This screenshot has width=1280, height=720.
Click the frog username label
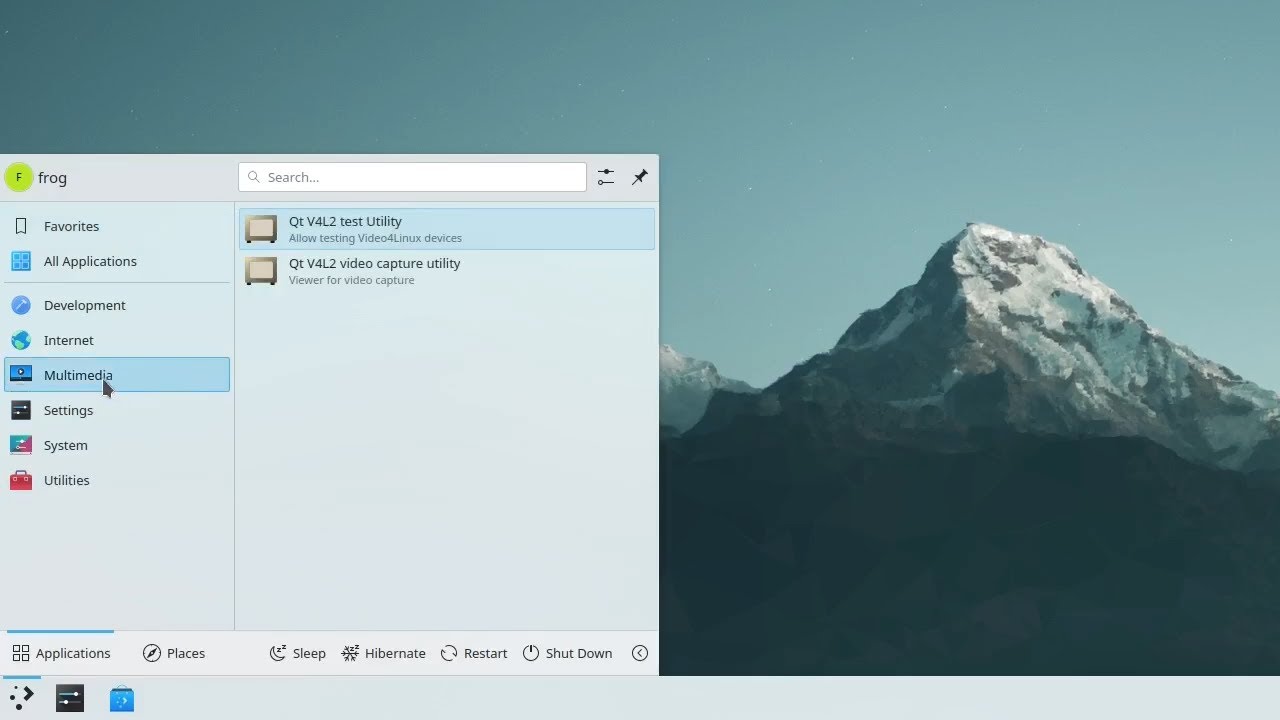[52, 178]
